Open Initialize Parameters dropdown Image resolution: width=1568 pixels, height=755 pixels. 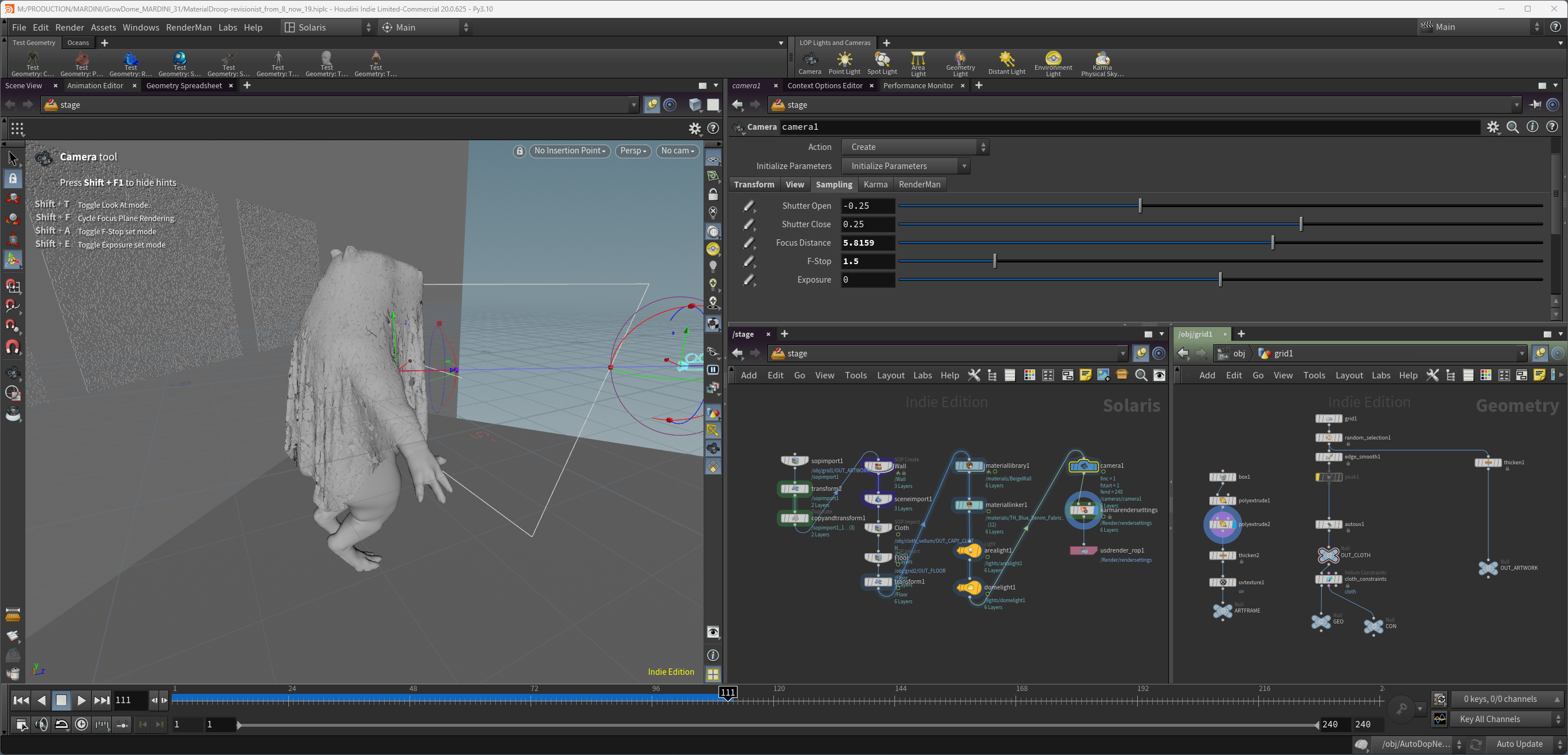(x=906, y=166)
